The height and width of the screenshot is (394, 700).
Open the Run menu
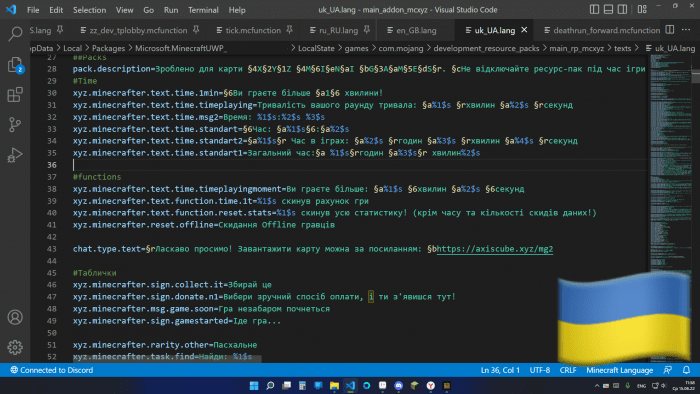[x=171, y=10]
